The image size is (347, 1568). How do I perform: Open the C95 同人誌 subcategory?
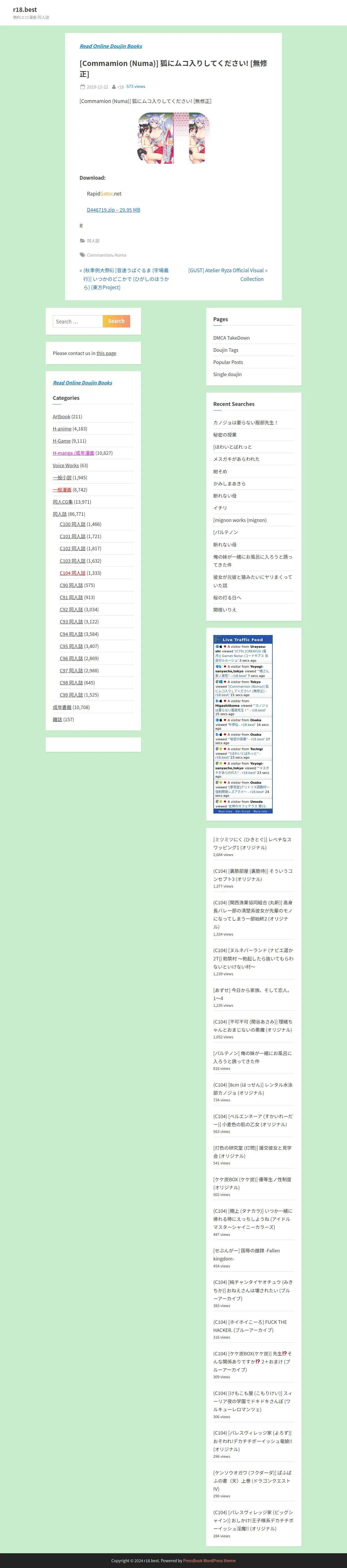click(x=71, y=646)
